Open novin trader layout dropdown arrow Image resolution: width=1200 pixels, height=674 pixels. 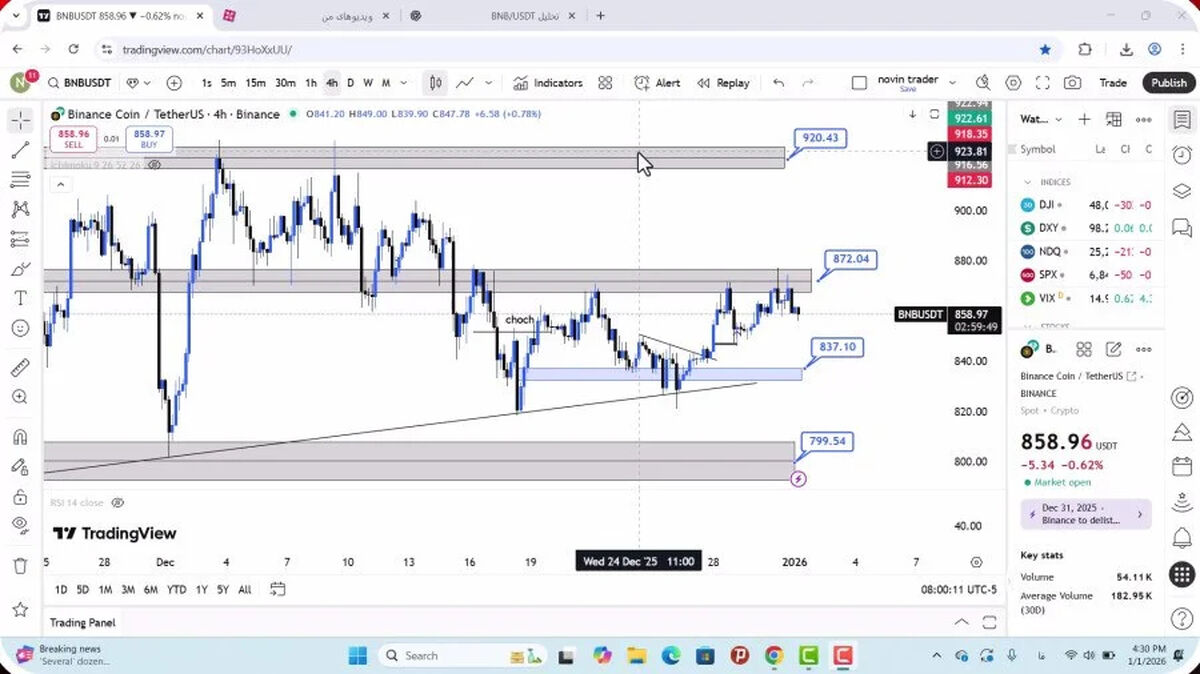pyautogui.click(x=953, y=83)
